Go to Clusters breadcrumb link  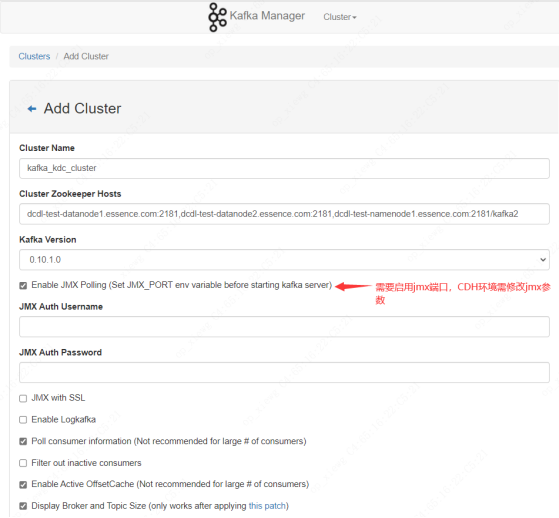point(34,56)
